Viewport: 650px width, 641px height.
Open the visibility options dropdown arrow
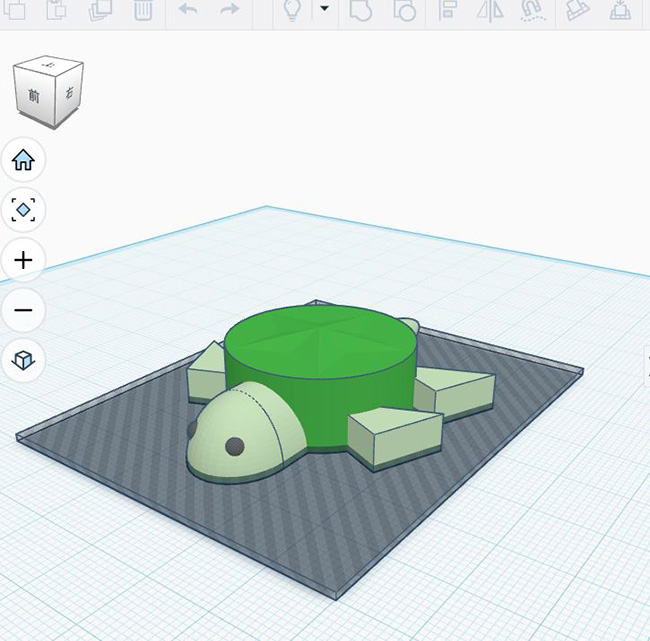(x=325, y=8)
